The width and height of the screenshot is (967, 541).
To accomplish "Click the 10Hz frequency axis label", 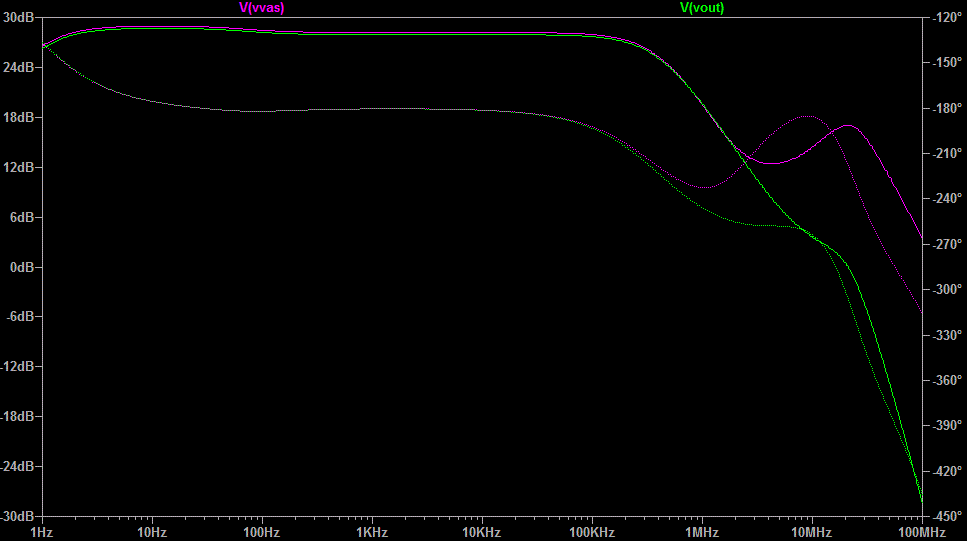I will [152, 532].
